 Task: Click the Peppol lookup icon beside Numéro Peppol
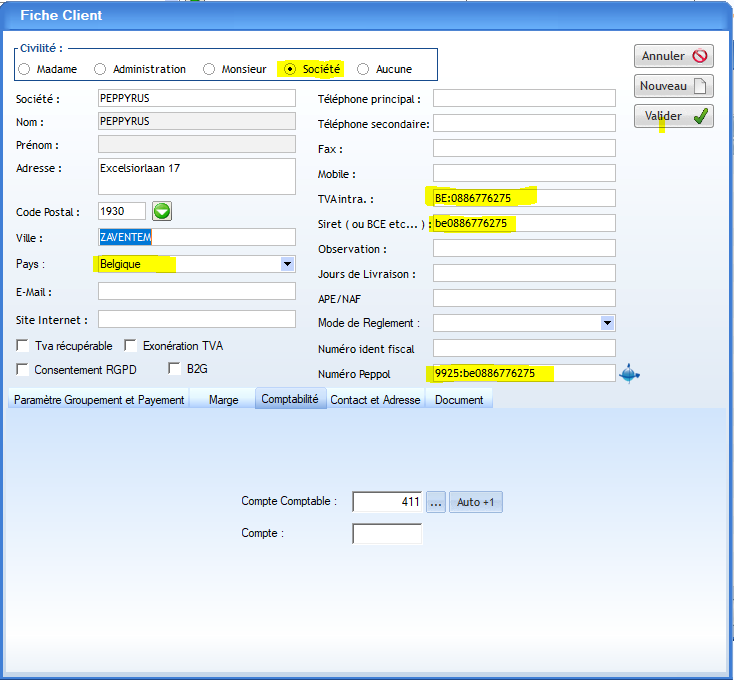click(x=629, y=374)
